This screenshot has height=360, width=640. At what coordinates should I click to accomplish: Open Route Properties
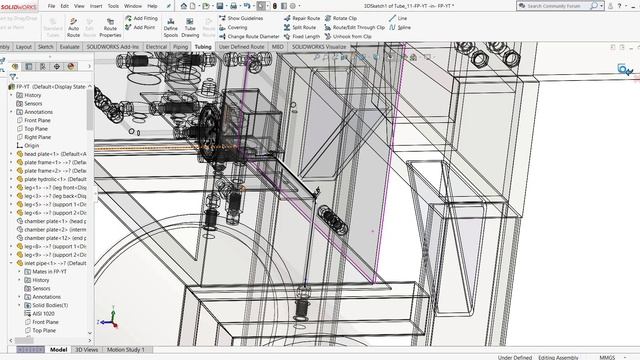110,28
